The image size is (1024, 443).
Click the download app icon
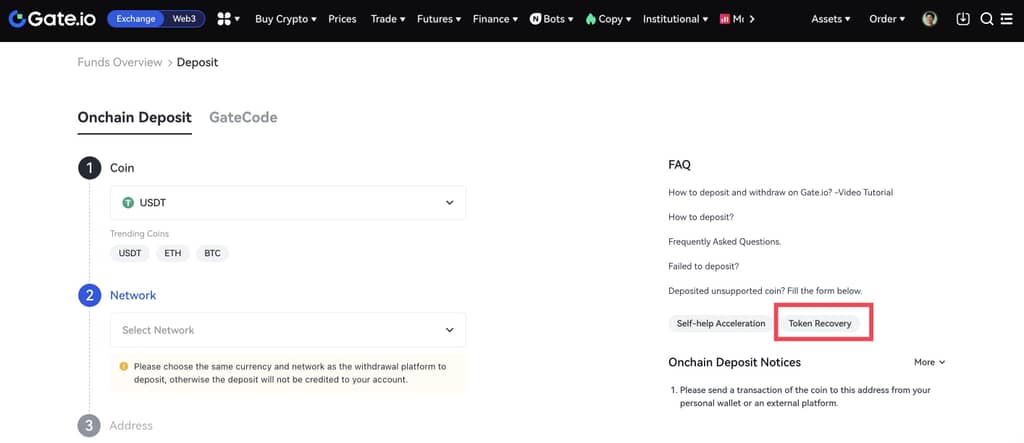click(x=963, y=19)
